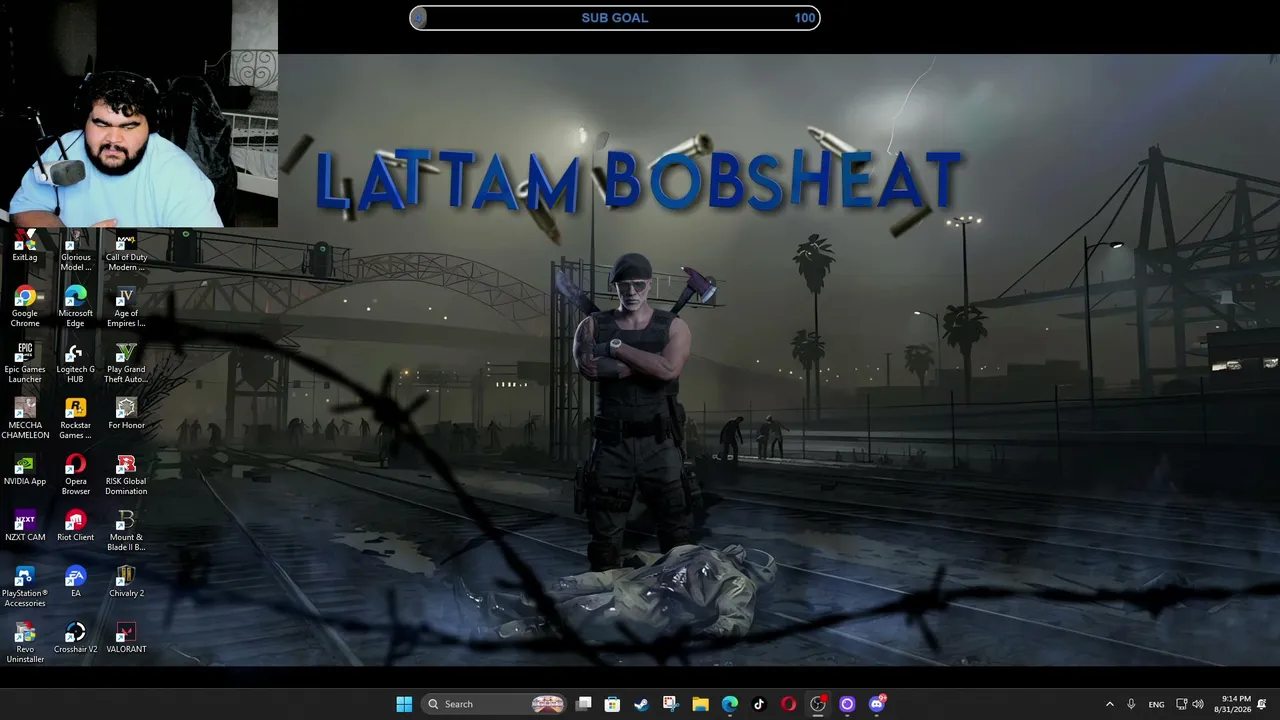Select the Play Grand Theft Auto shortcut
Screen dimensions: 1280x720
click(126, 363)
